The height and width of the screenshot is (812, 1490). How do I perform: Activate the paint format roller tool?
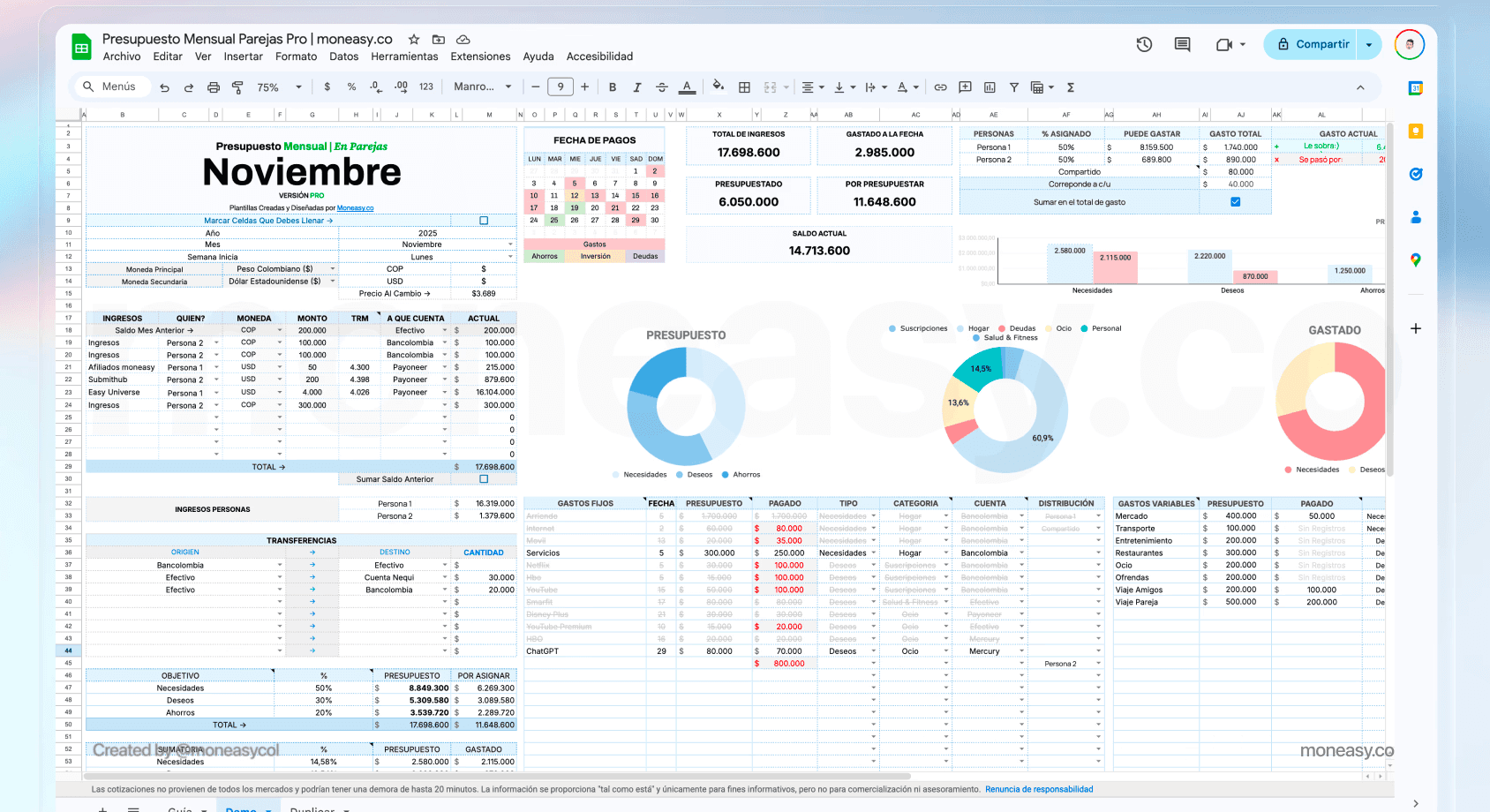237,87
